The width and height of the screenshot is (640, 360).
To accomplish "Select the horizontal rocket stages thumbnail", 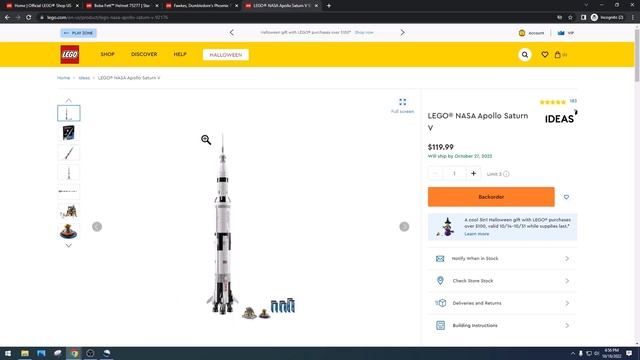I will (x=69, y=191).
